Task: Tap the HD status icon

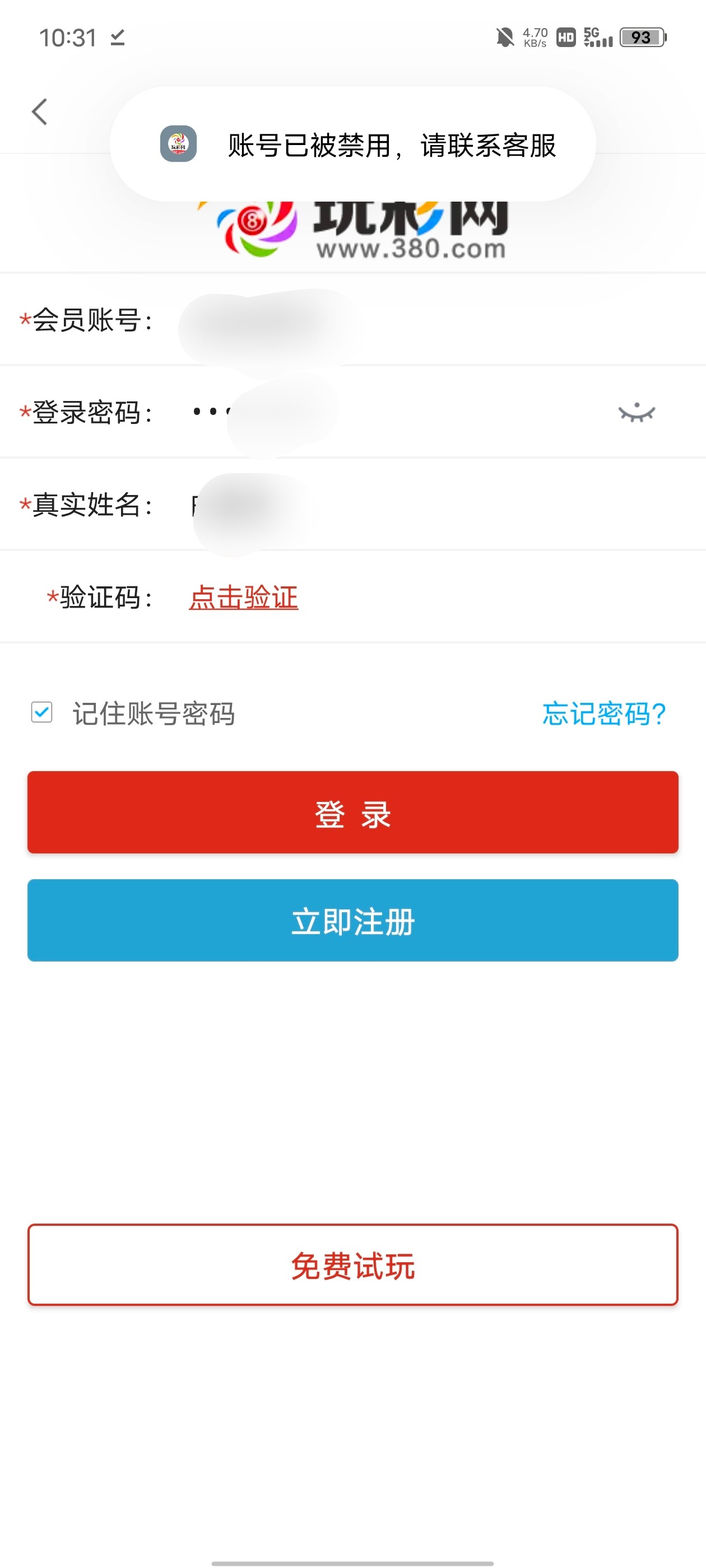Action: (566, 38)
